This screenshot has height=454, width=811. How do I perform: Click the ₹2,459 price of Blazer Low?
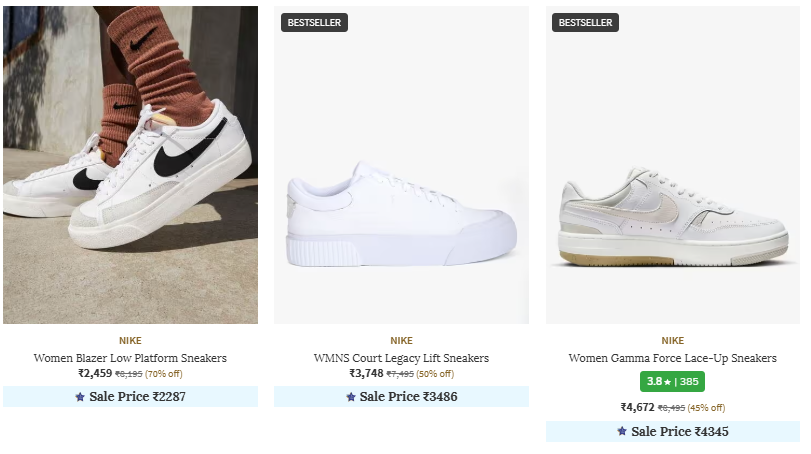pyautogui.click(x=95, y=374)
